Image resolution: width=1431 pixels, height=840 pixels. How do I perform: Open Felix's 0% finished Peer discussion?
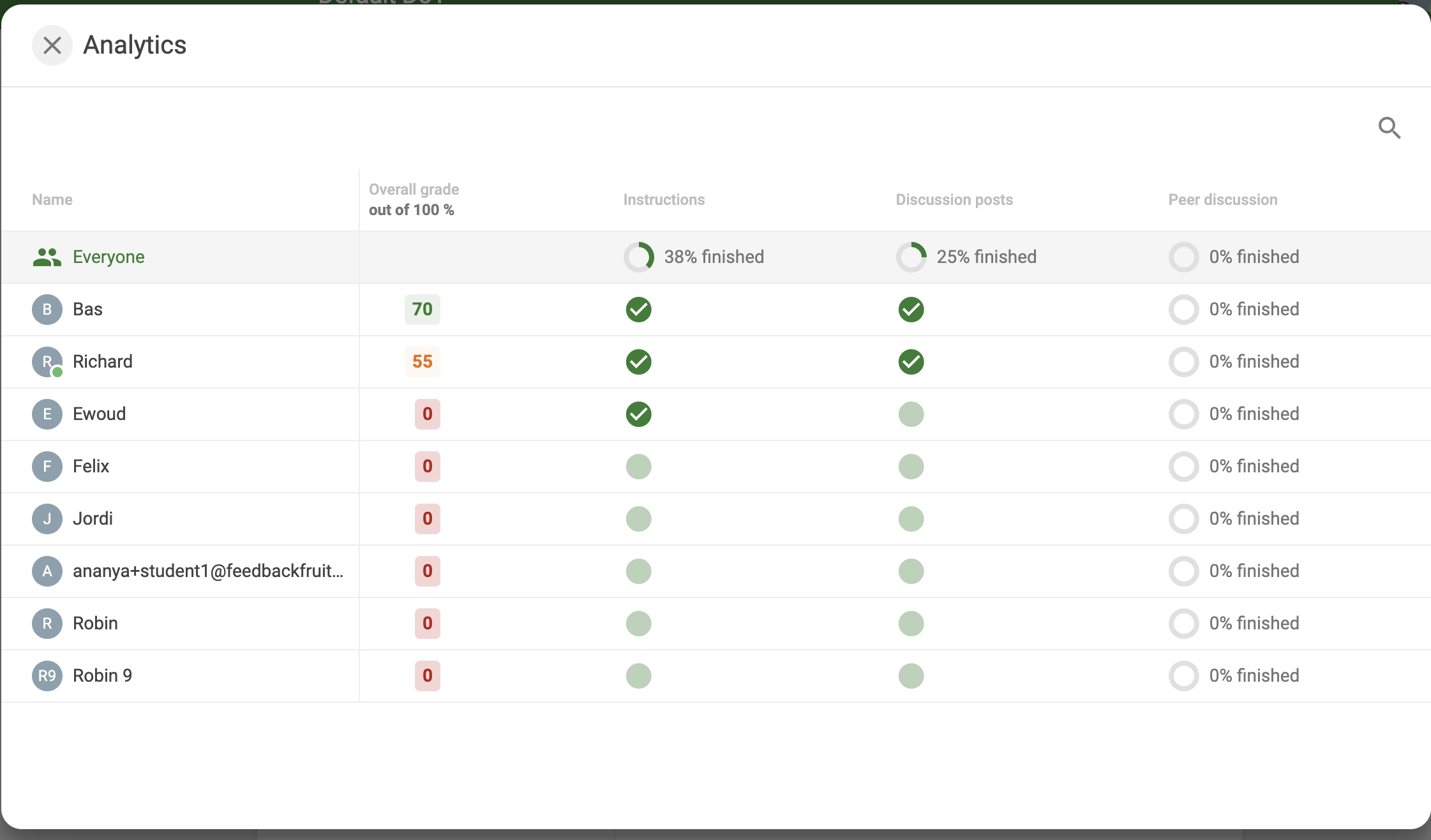(x=1234, y=467)
